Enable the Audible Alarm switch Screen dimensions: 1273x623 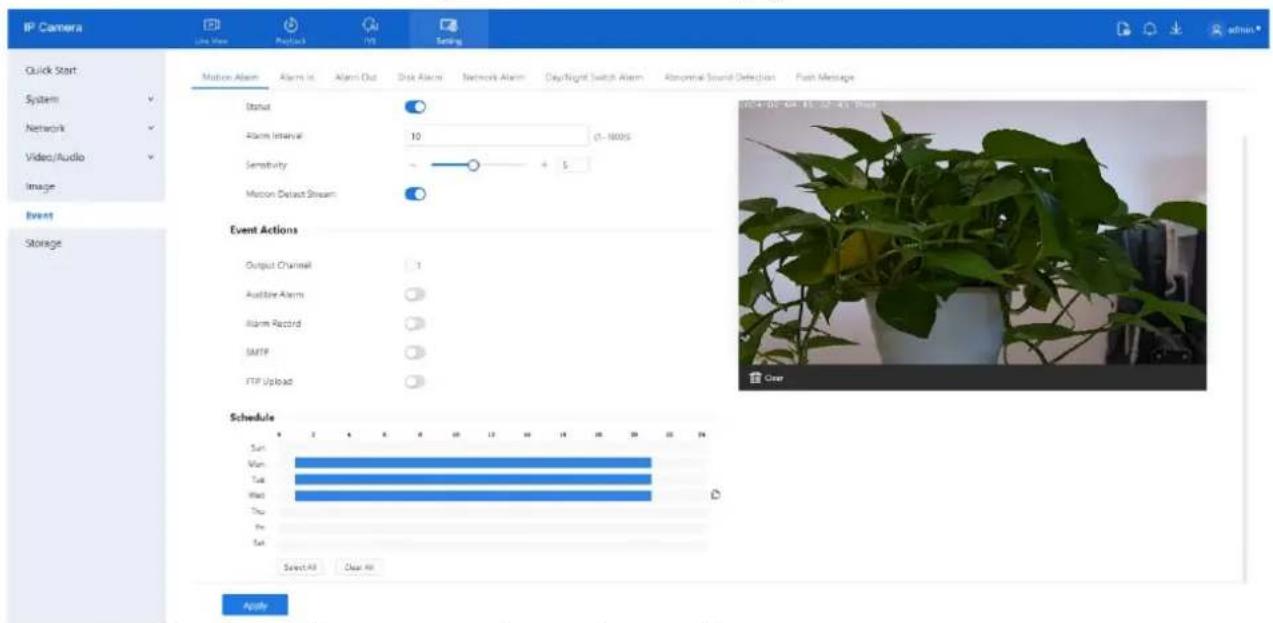point(415,295)
